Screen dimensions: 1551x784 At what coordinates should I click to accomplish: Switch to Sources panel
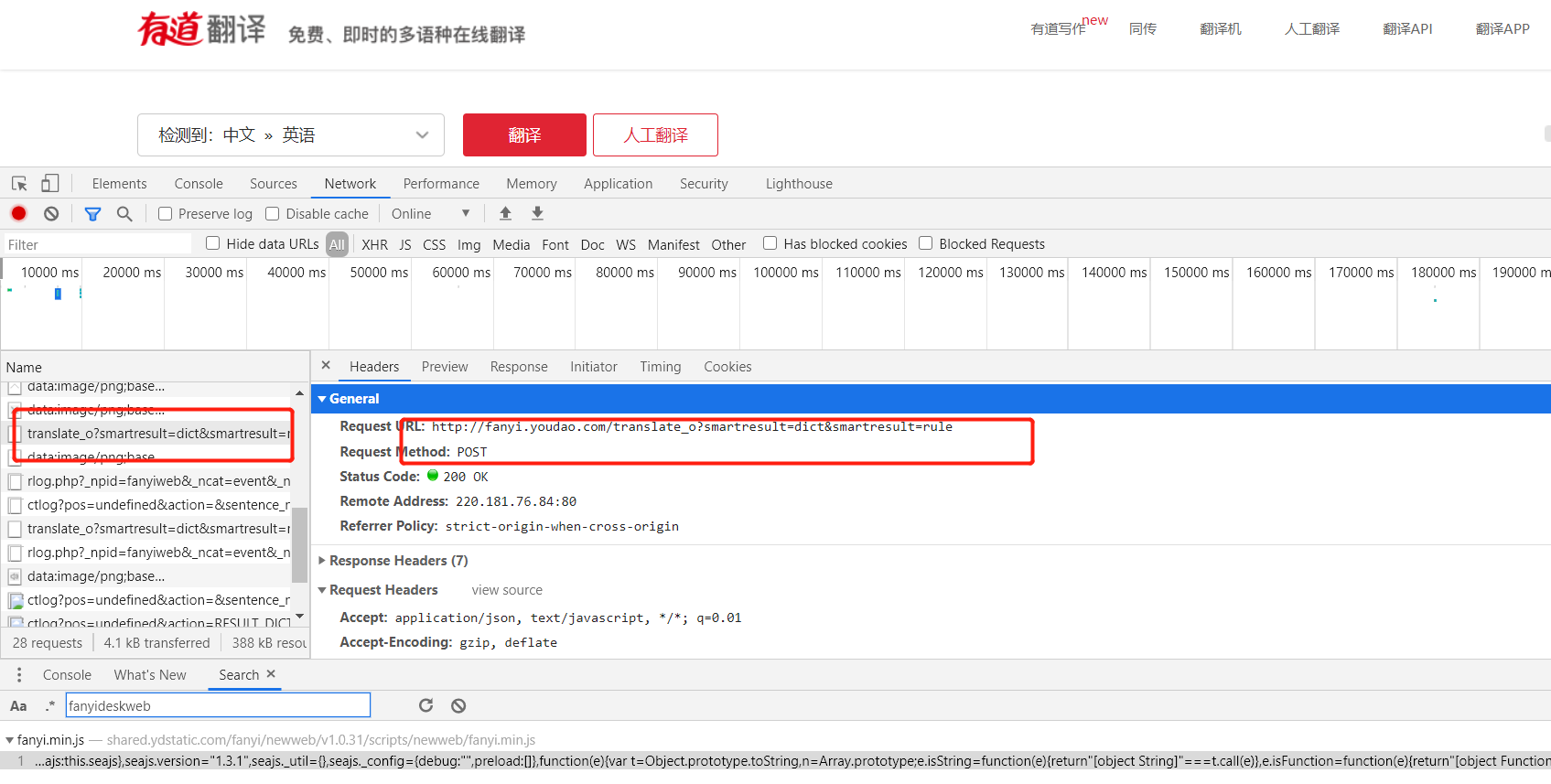click(274, 183)
